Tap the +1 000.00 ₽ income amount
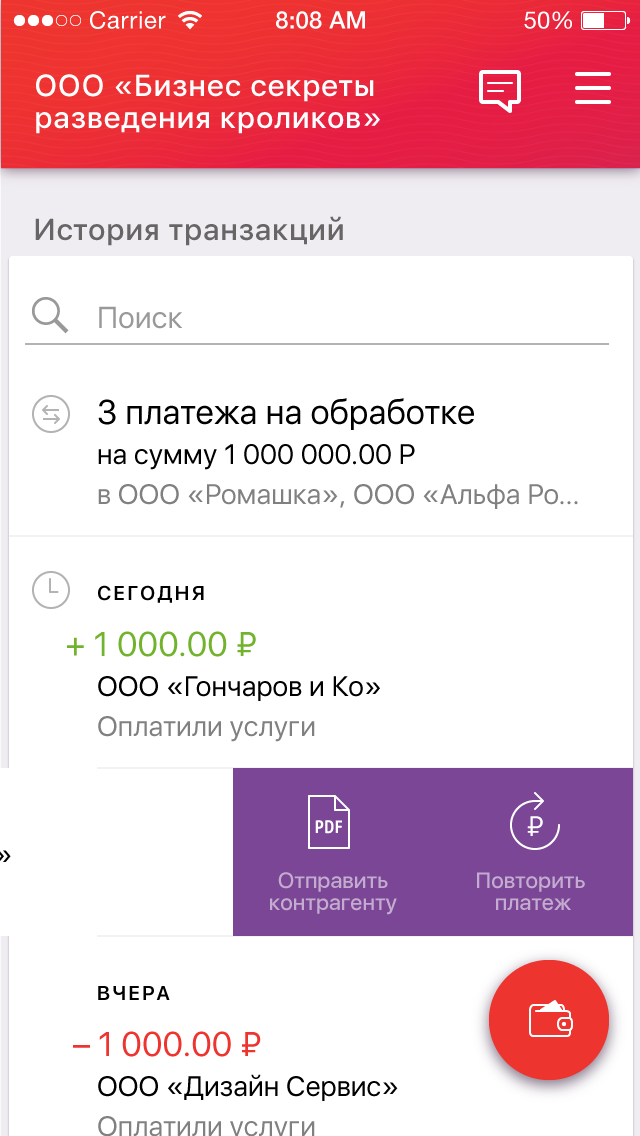Image resolution: width=640 pixels, height=1136 pixels. [161, 644]
